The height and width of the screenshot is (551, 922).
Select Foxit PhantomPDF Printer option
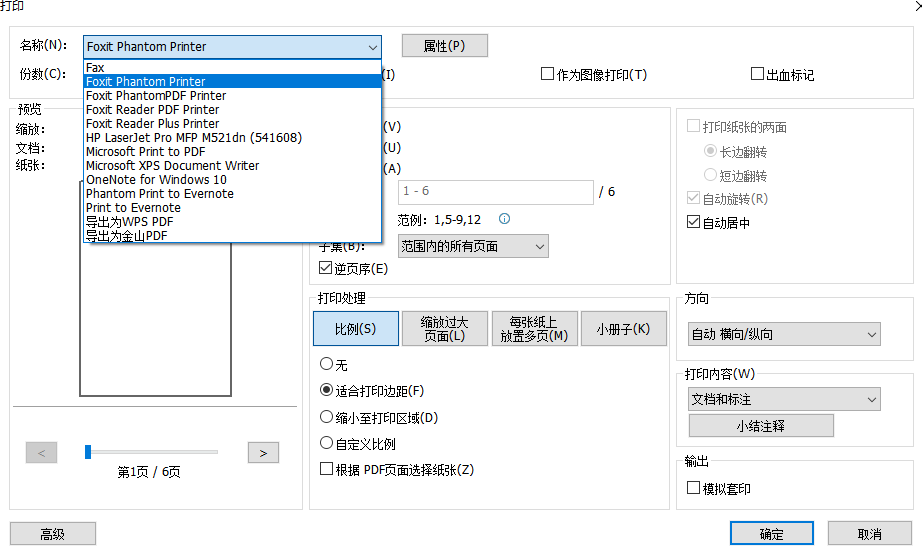[233, 95]
